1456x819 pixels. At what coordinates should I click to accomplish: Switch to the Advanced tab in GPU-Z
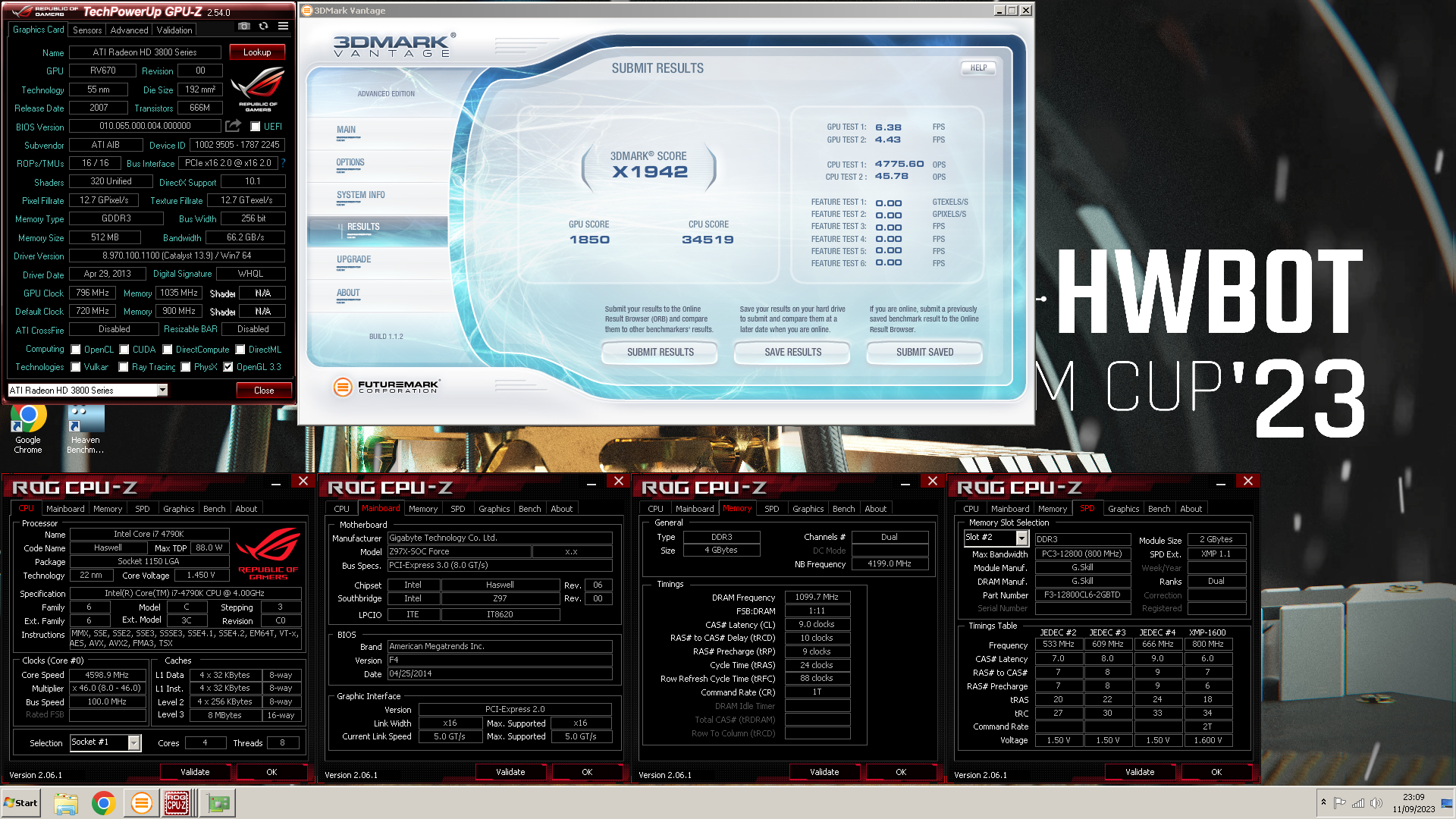pyautogui.click(x=129, y=30)
